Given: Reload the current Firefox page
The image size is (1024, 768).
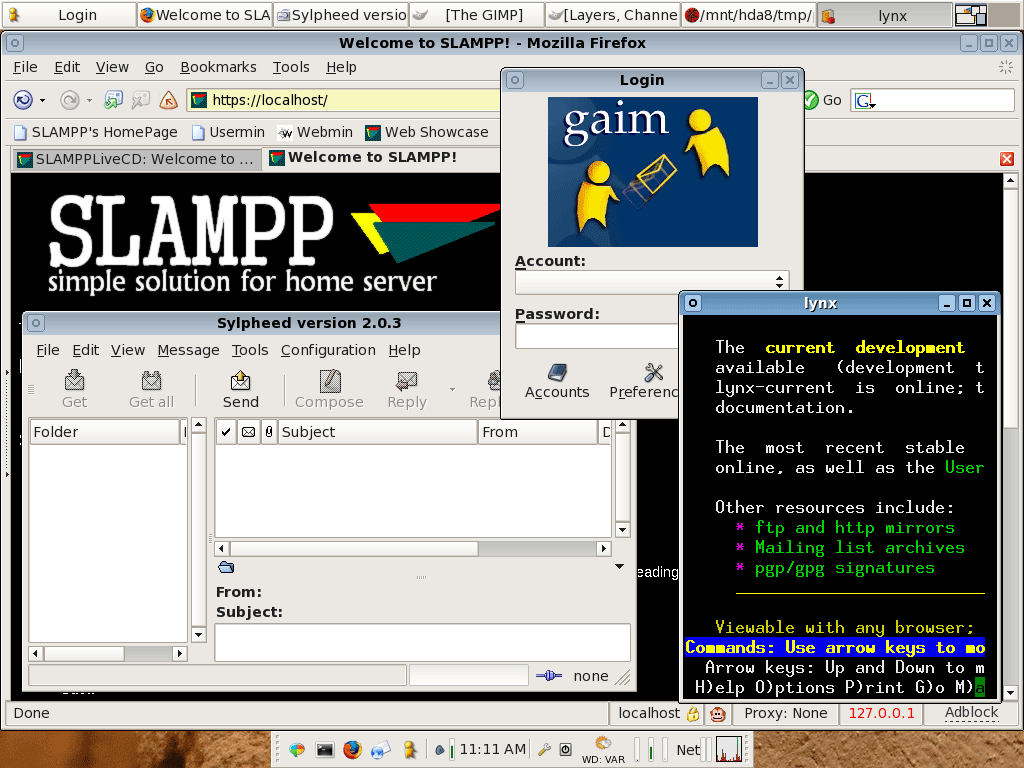Looking at the screenshot, I should tap(114, 100).
